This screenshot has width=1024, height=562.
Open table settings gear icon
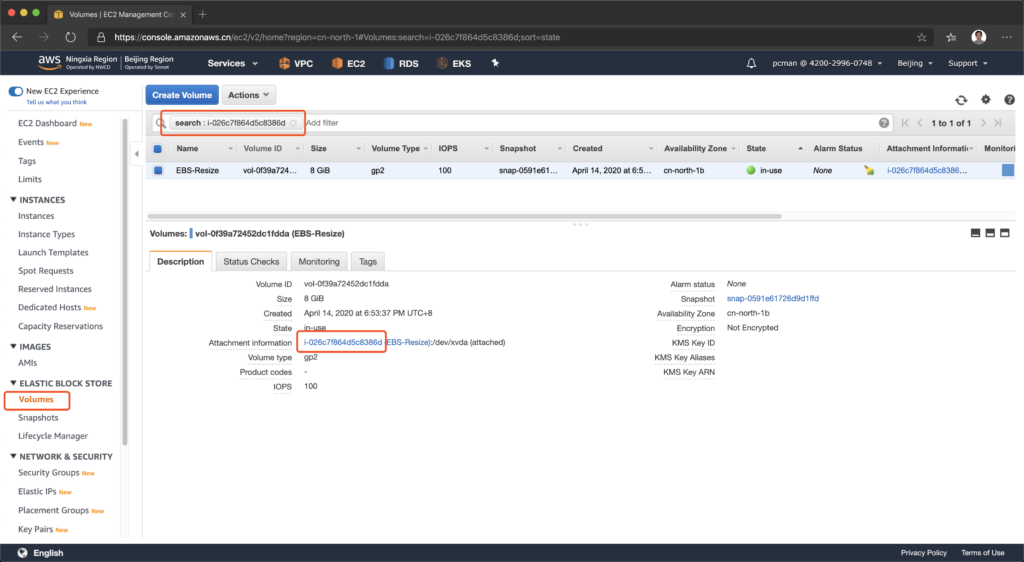pos(985,100)
